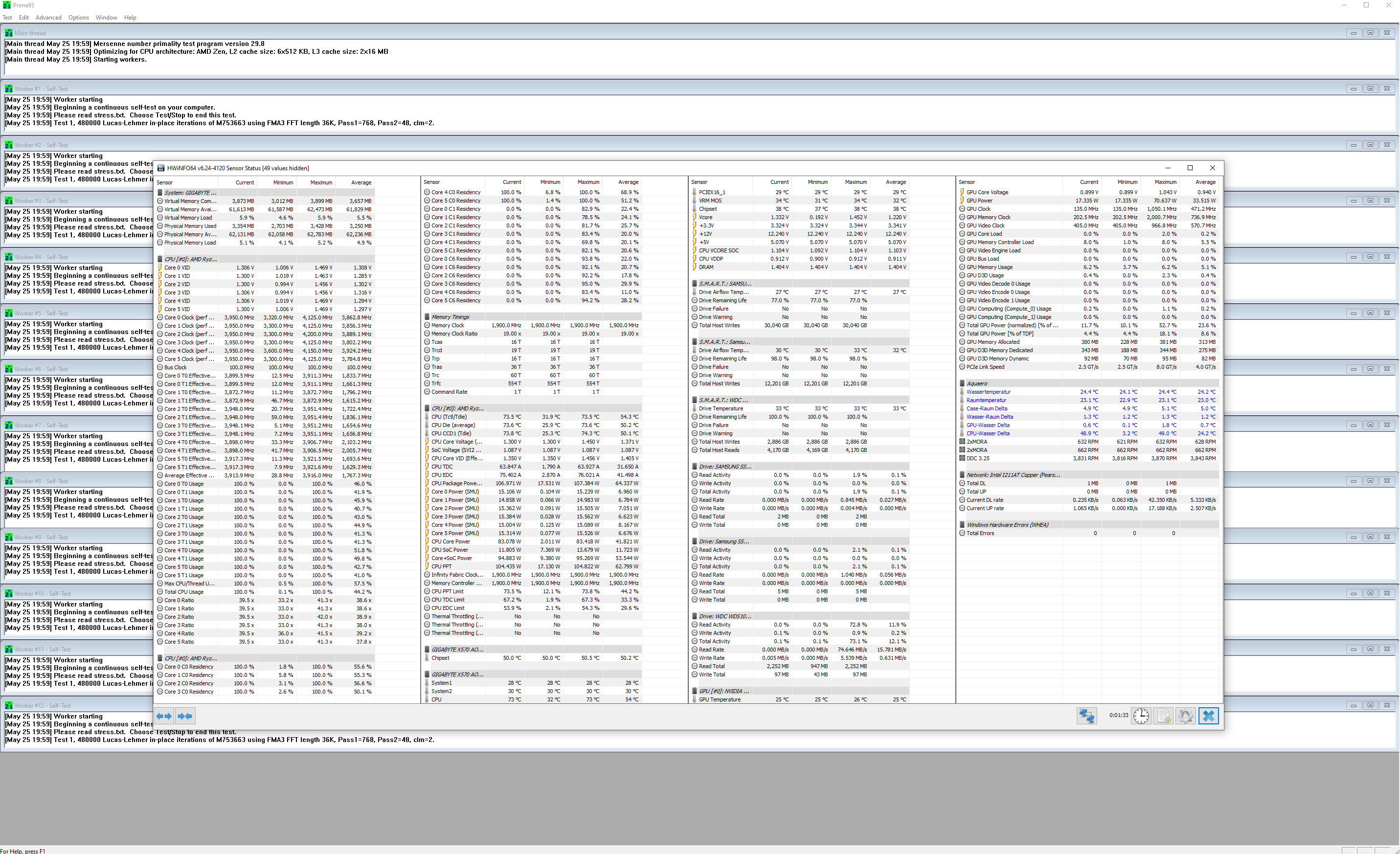
Task: Collapse the System: GIGABYTE sensor group
Action: tap(190, 193)
